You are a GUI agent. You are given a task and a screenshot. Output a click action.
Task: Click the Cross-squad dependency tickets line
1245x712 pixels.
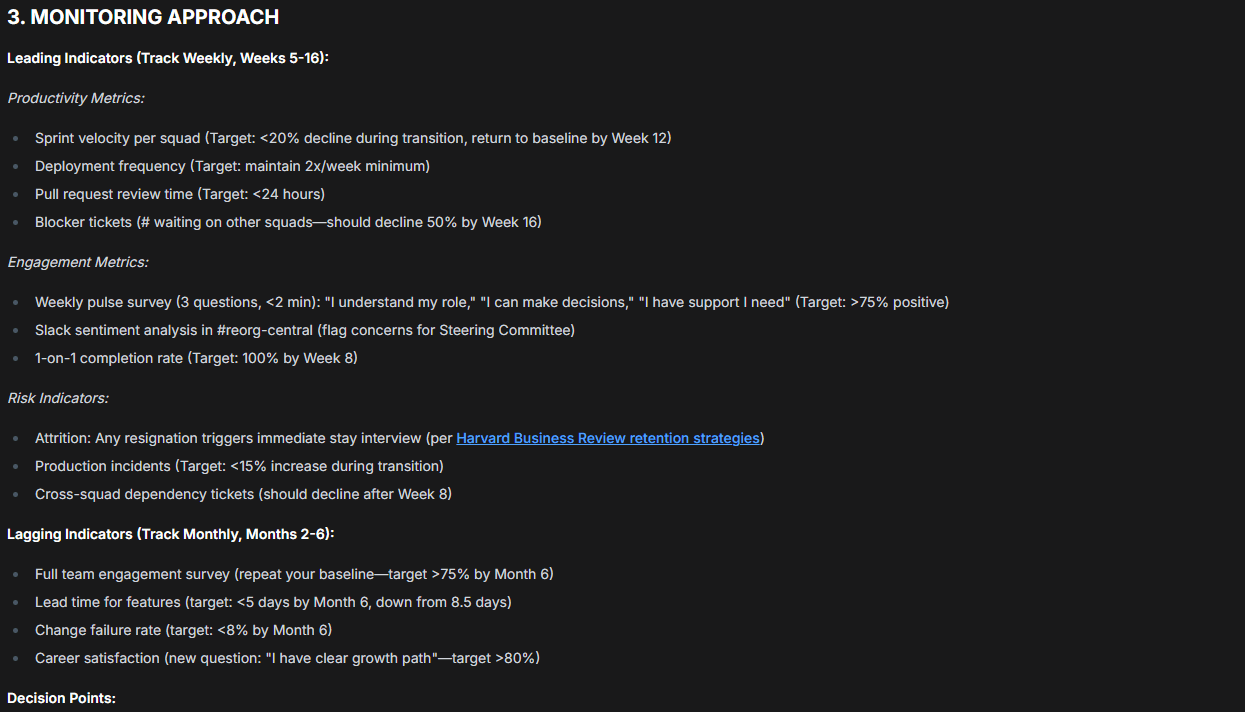pyautogui.click(x=243, y=494)
